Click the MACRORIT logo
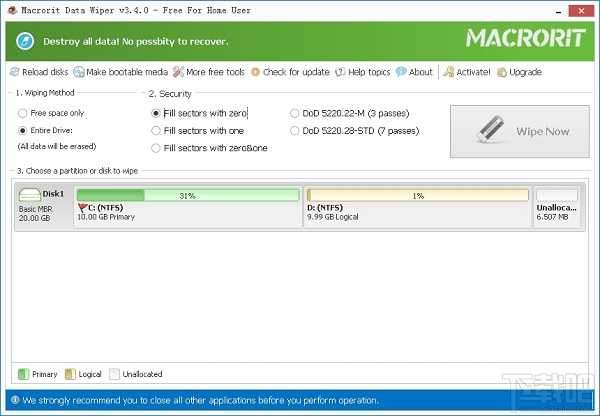This screenshot has width=600, height=416. click(525, 38)
